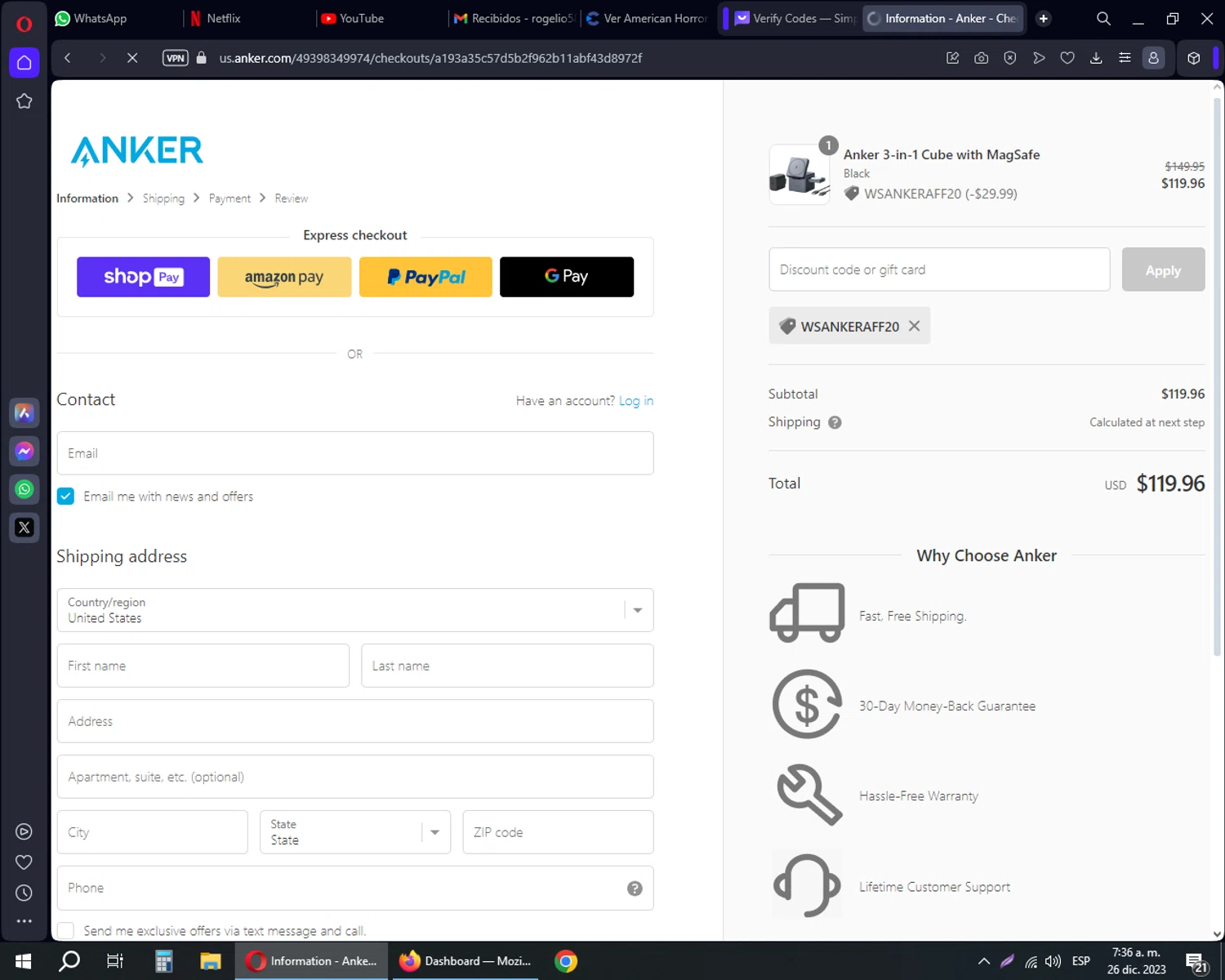Click ZIP code field

tap(559, 832)
